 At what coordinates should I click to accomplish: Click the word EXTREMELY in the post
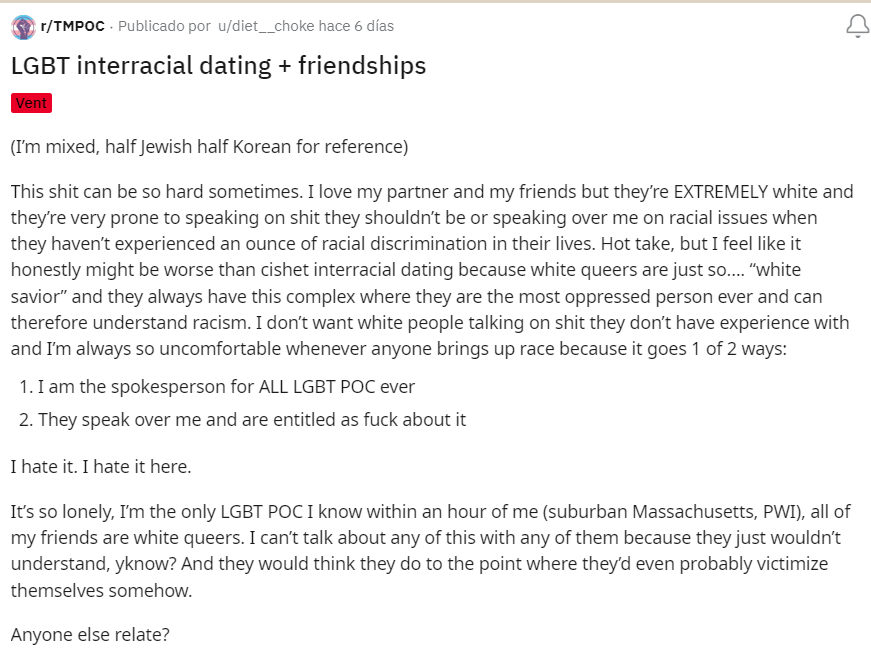pos(720,192)
